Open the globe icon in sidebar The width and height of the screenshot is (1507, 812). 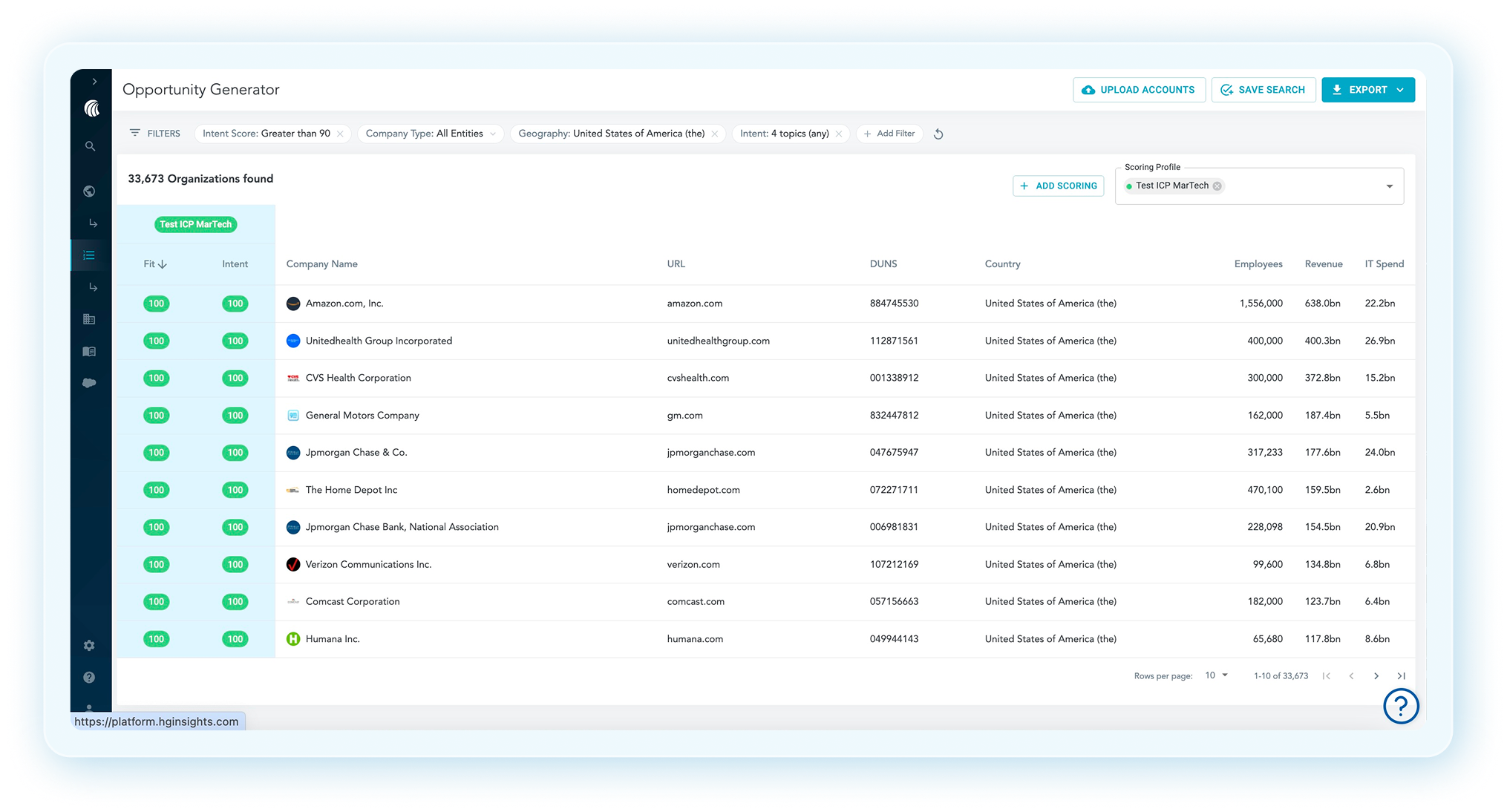pos(89,191)
